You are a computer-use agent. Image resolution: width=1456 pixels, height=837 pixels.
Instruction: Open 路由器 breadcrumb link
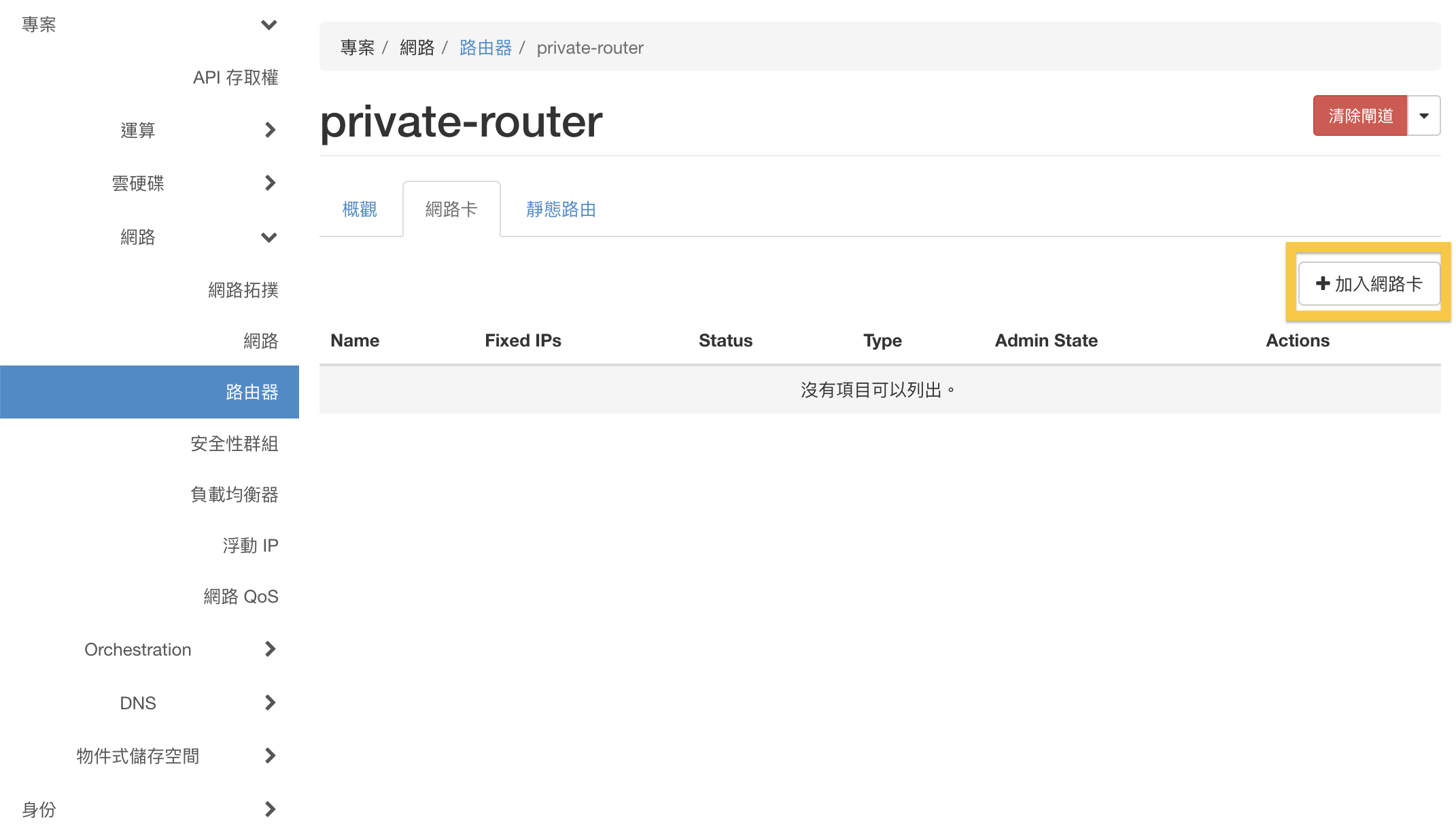485,48
